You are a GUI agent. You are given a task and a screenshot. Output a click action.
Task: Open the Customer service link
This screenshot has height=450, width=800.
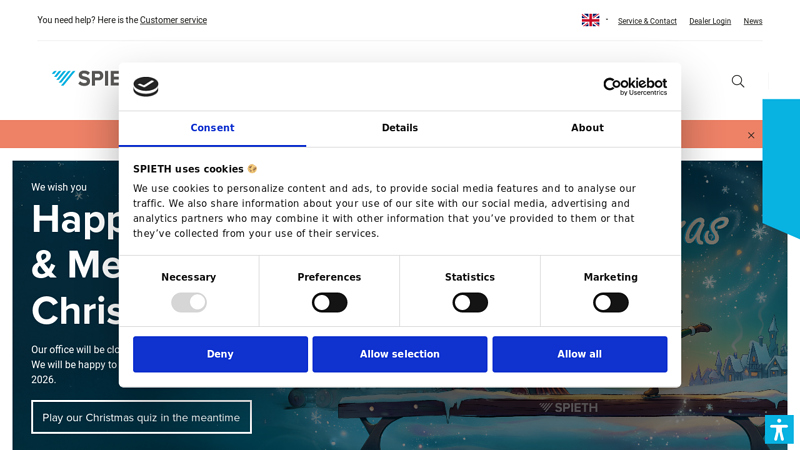173,20
